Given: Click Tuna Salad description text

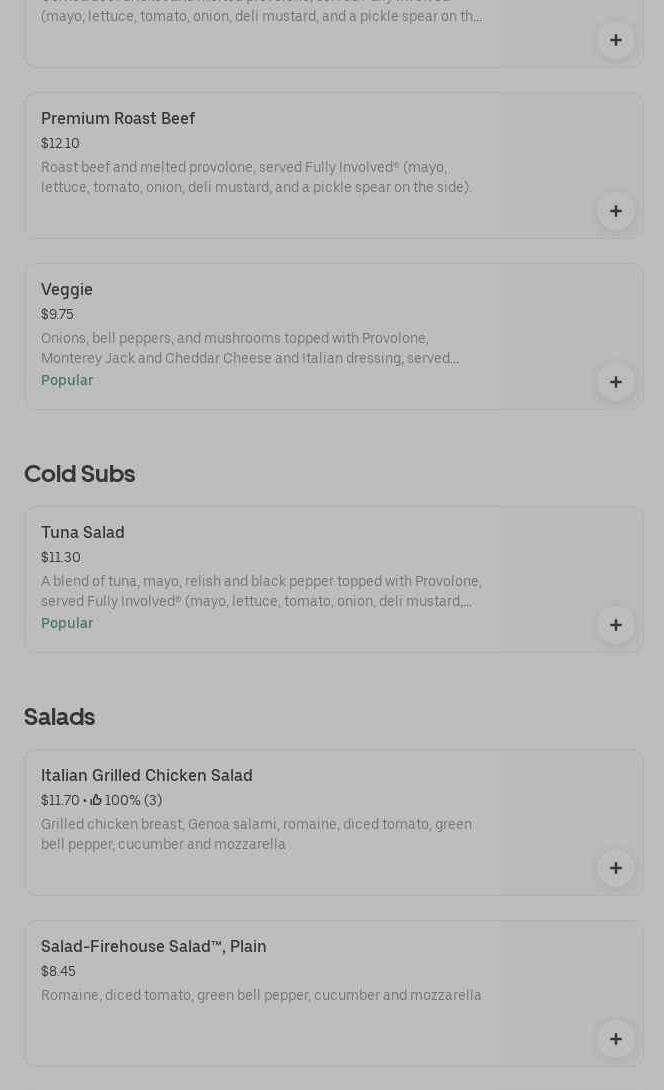Looking at the screenshot, I should 261,592.
